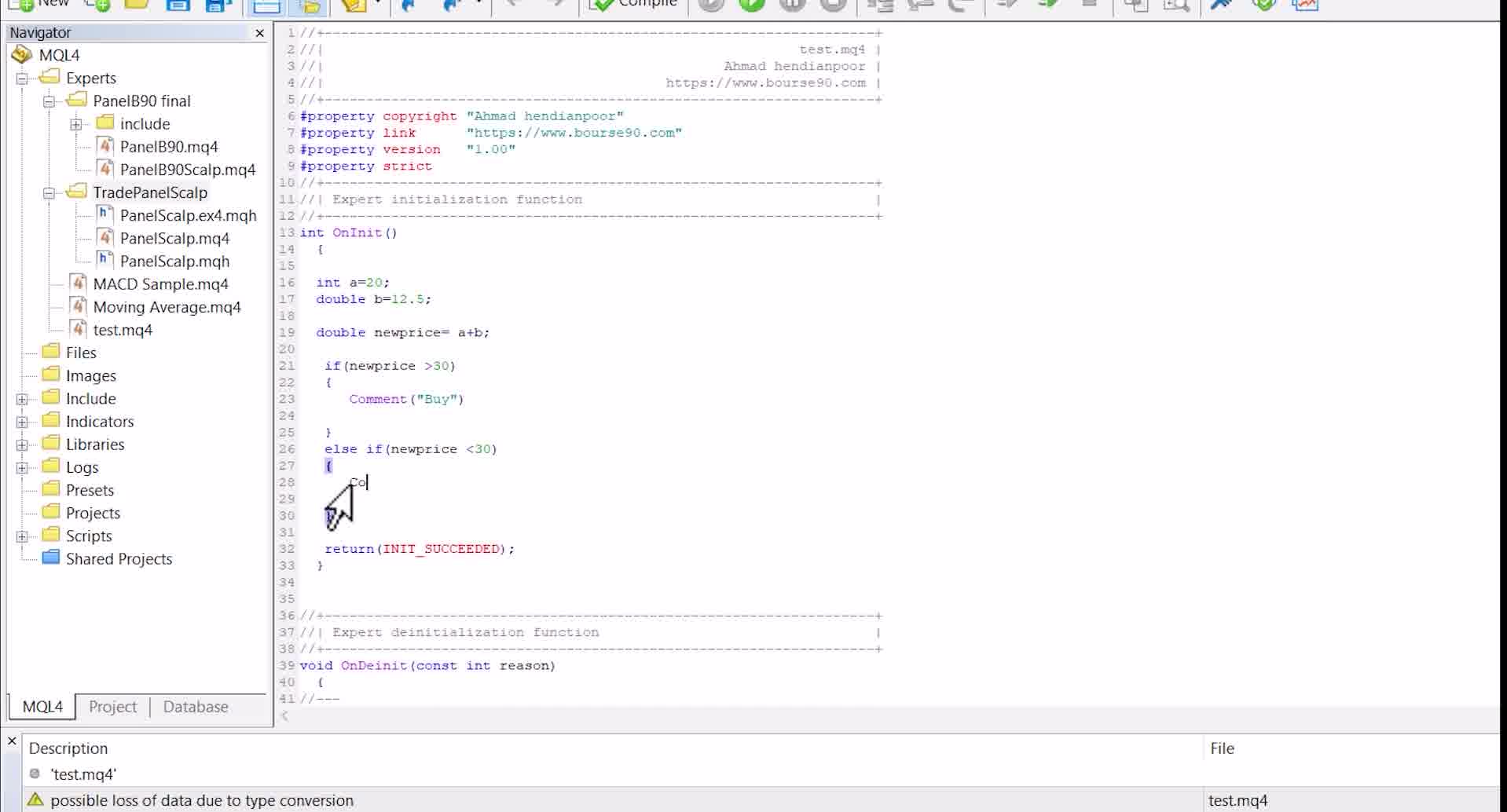Click the 'double newprice= a+b;' code line
Screen dimensions: 1507x812
click(402, 333)
